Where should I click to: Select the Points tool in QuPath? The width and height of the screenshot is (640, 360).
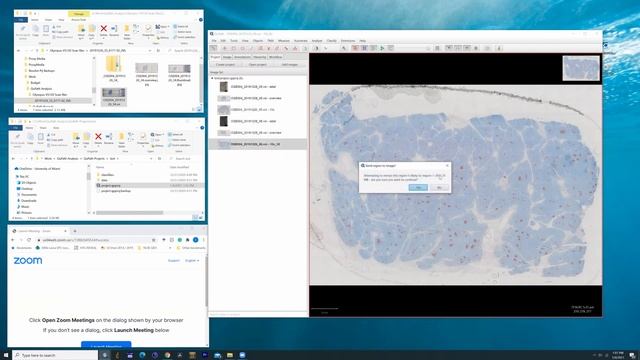tap(295, 48)
